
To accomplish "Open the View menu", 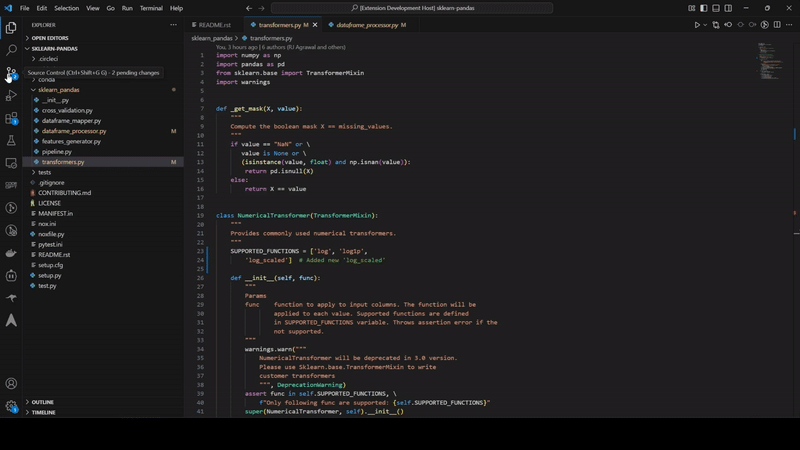I will (93, 8).
